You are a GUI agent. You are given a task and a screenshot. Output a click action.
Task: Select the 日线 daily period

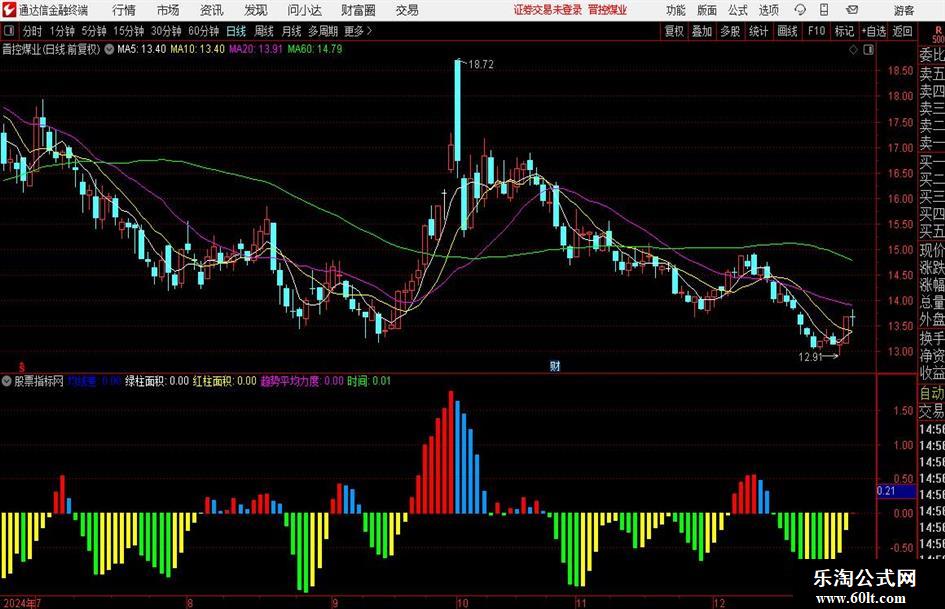click(236, 31)
